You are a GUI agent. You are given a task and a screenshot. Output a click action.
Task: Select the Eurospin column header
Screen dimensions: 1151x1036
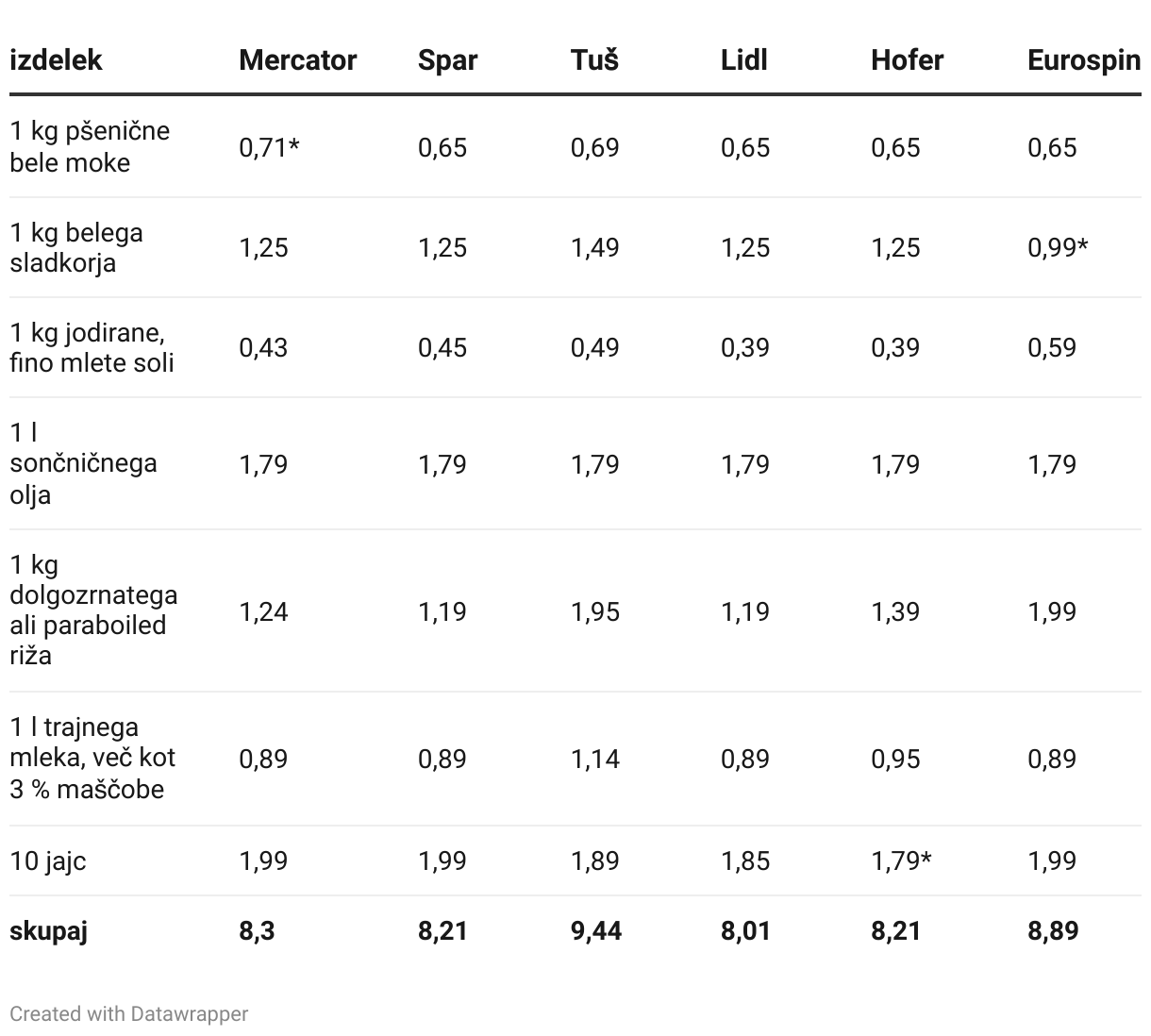tap(1084, 60)
